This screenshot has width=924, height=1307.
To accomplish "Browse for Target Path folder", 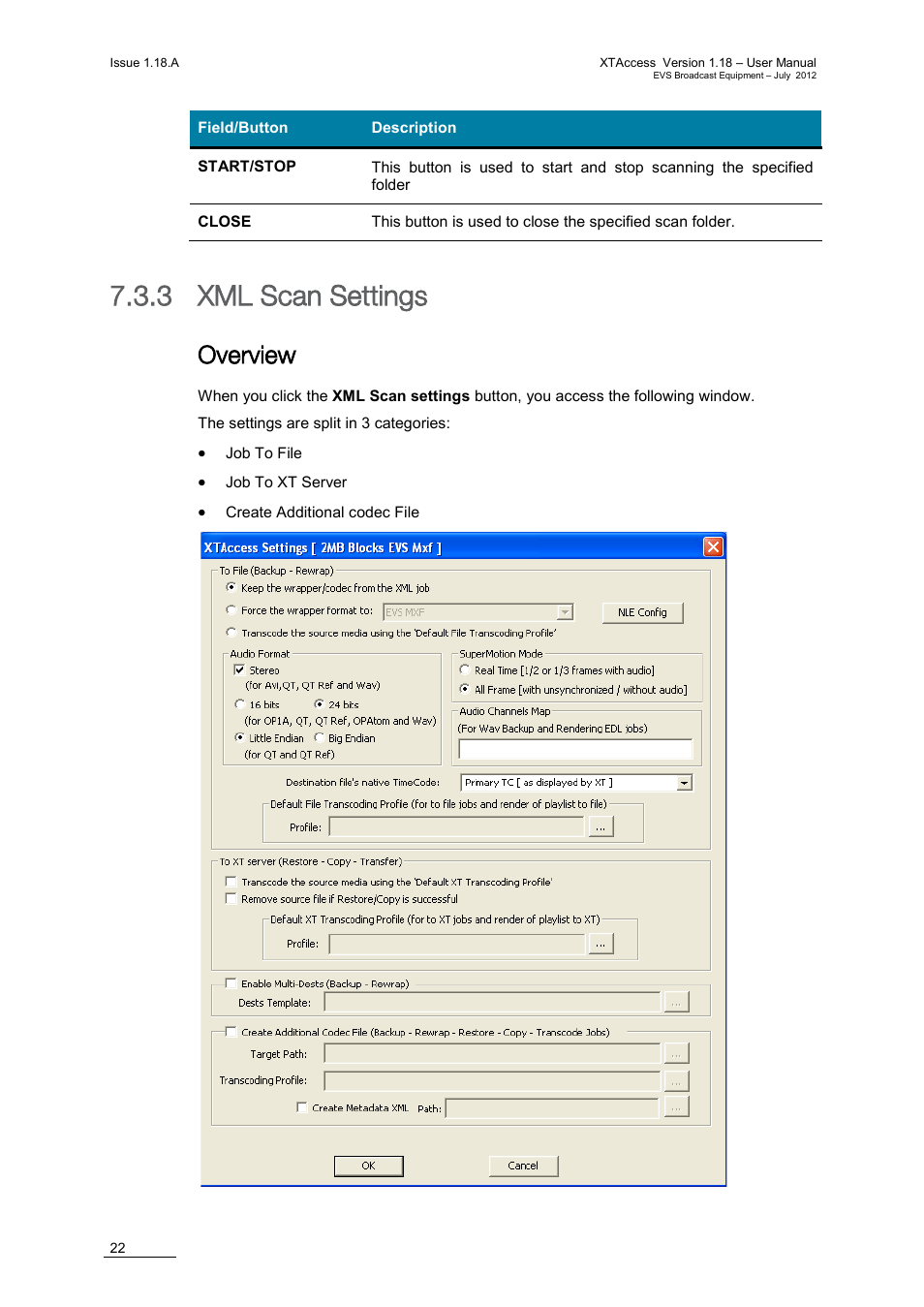I will [676, 1053].
